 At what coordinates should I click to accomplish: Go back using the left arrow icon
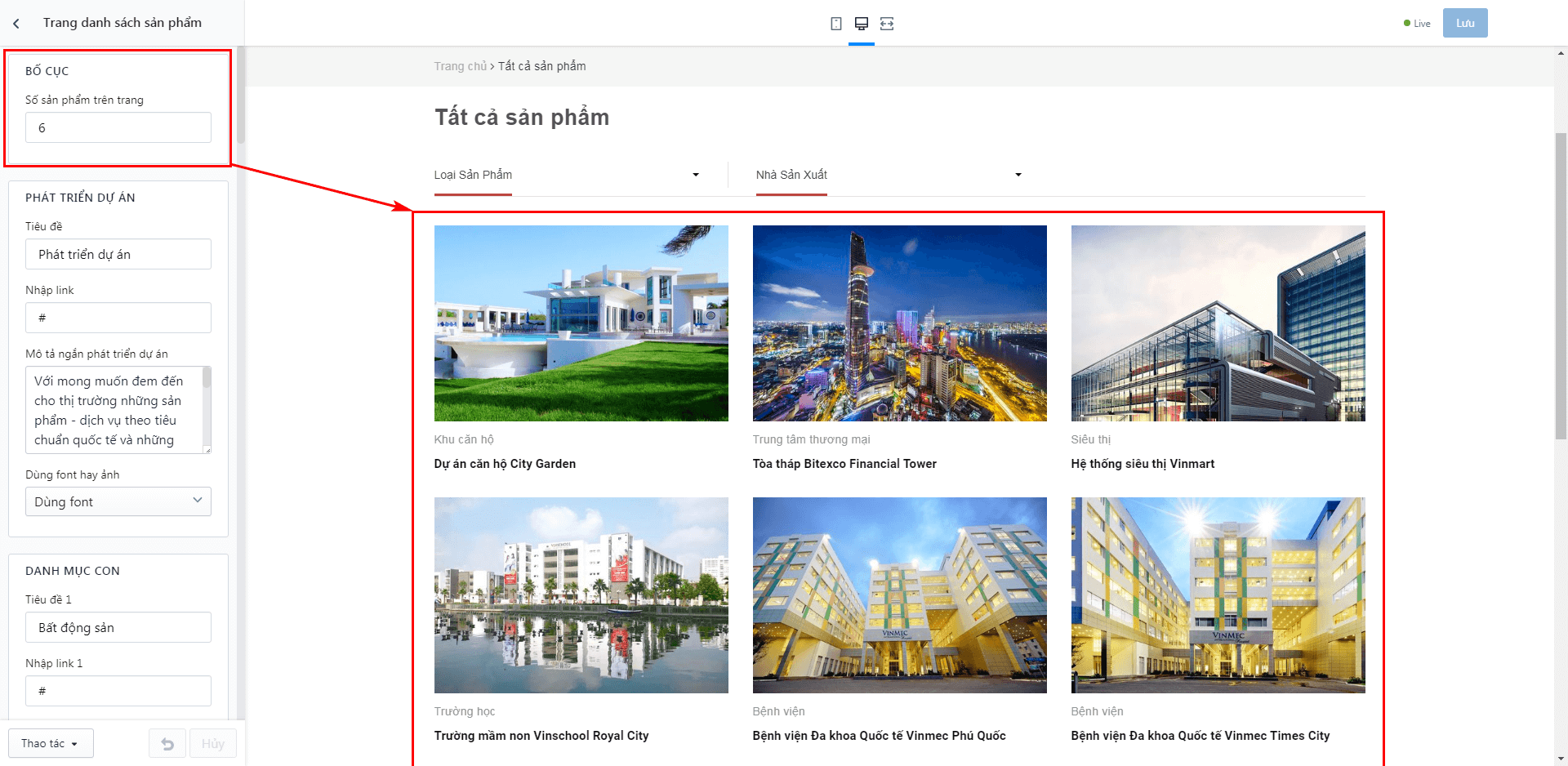(16, 24)
